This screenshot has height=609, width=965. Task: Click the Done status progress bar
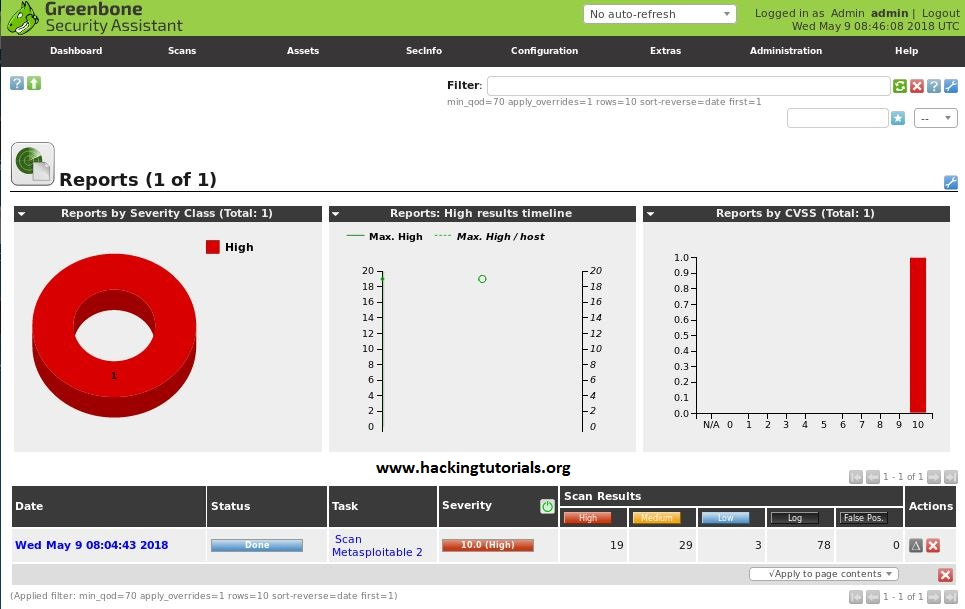pyautogui.click(x=257, y=545)
